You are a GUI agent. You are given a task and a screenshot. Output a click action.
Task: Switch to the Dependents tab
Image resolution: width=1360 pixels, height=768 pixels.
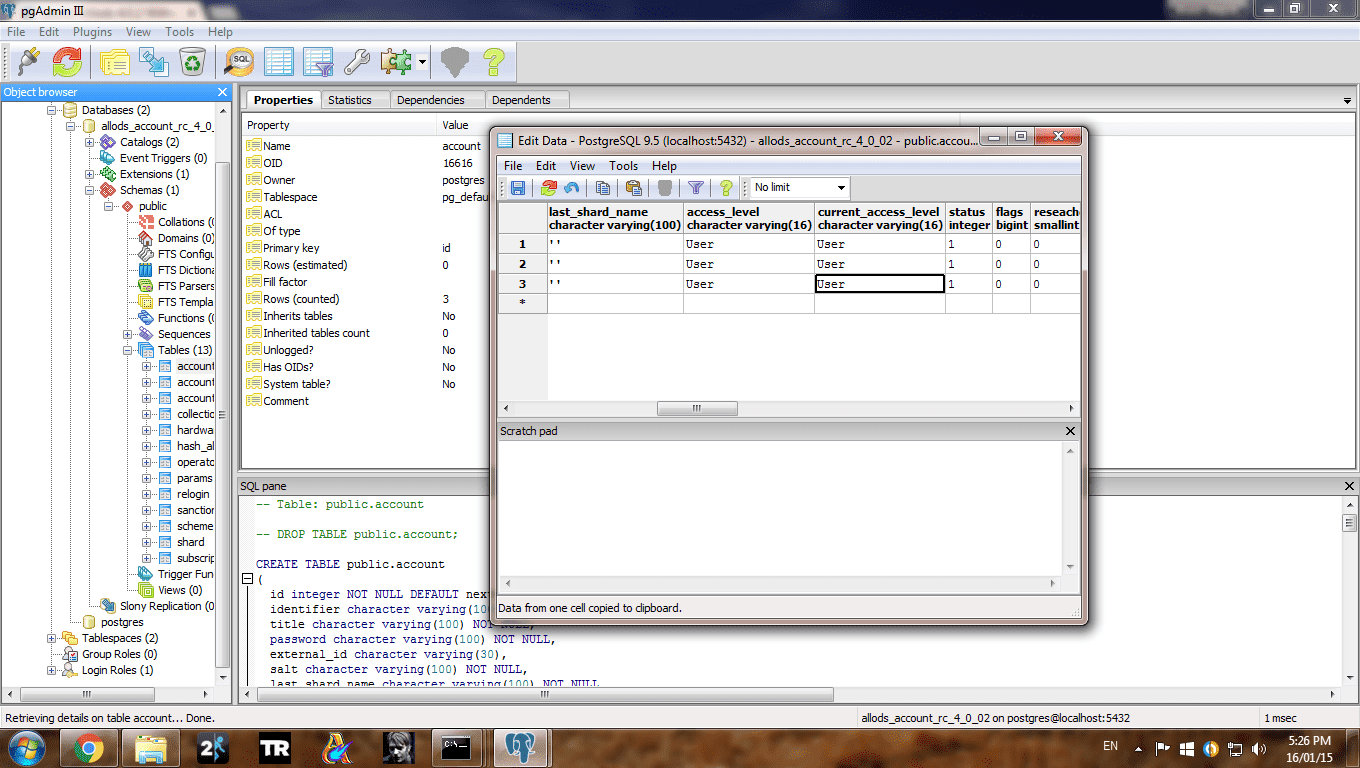click(521, 100)
